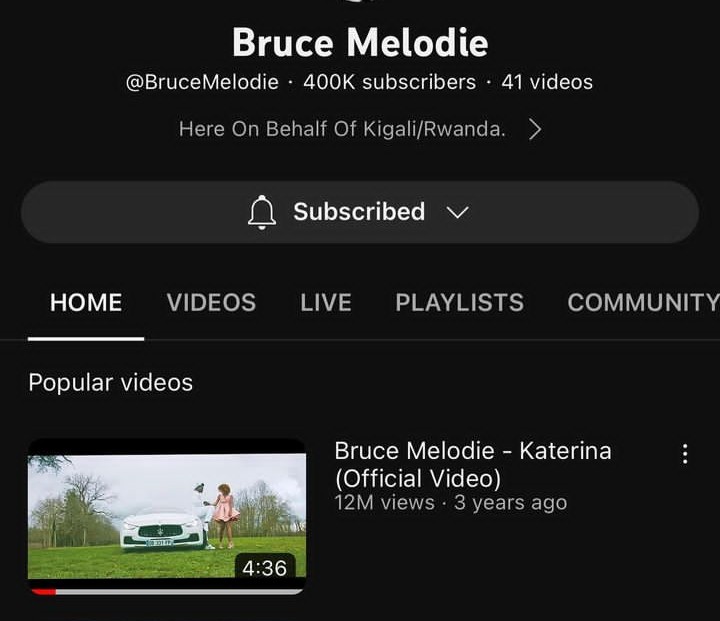Click the 12M views metadata line
The width and height of the screenshot is (720, 621).
[450, 502]
